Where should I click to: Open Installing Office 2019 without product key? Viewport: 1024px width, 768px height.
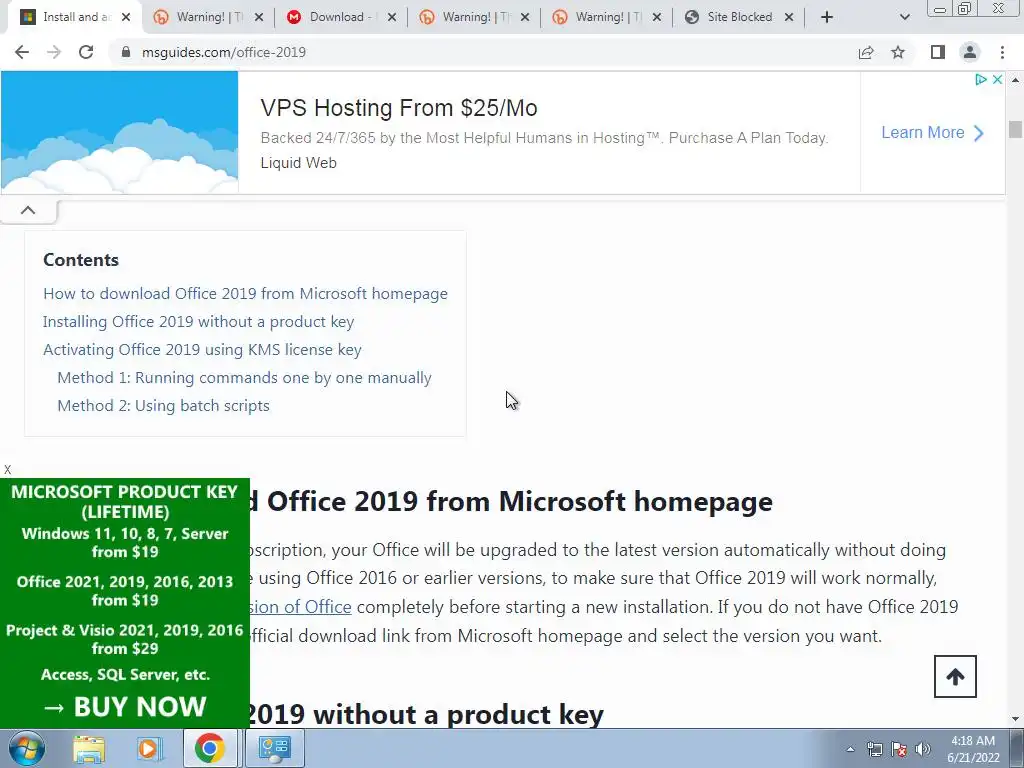(199, 321)
